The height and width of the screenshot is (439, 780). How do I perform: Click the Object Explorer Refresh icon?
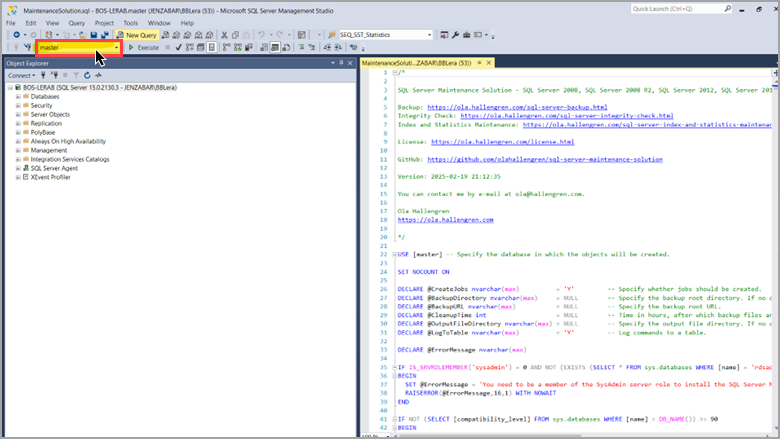(x=87, y=75)
